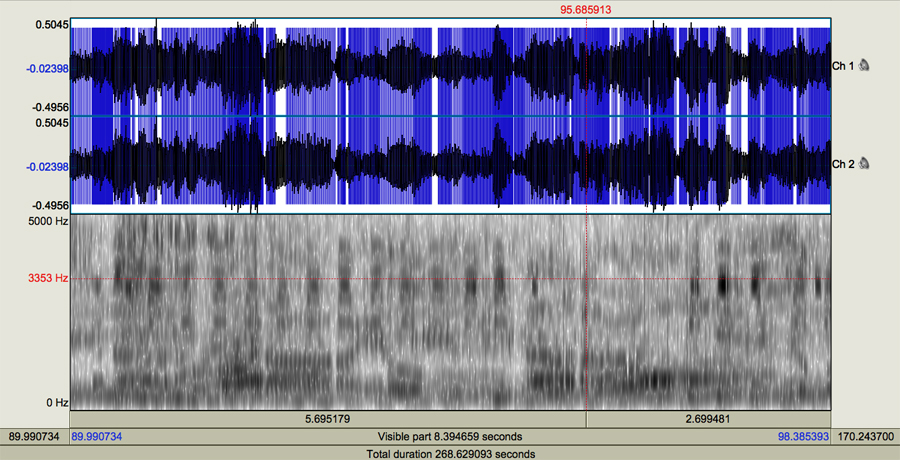900x460 pixels.
Task: Play the 89.990734 section before the window
Action: pyautogui.click(x=34, y=437)
